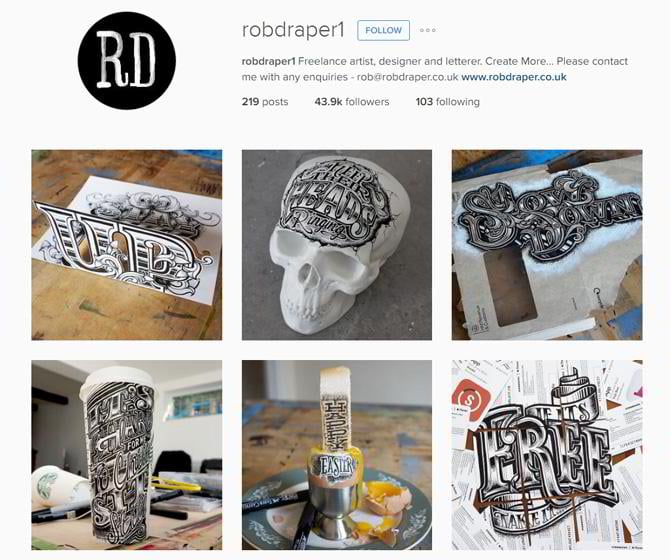Open the www.robdraper.co.uk website link
670x560 pixels.
coord(514,77)
